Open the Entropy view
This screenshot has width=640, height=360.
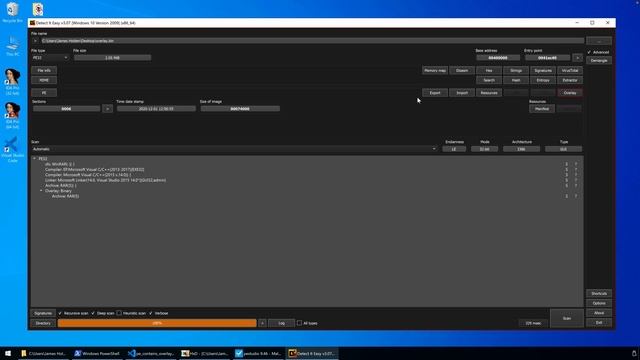tap(542, 80)
